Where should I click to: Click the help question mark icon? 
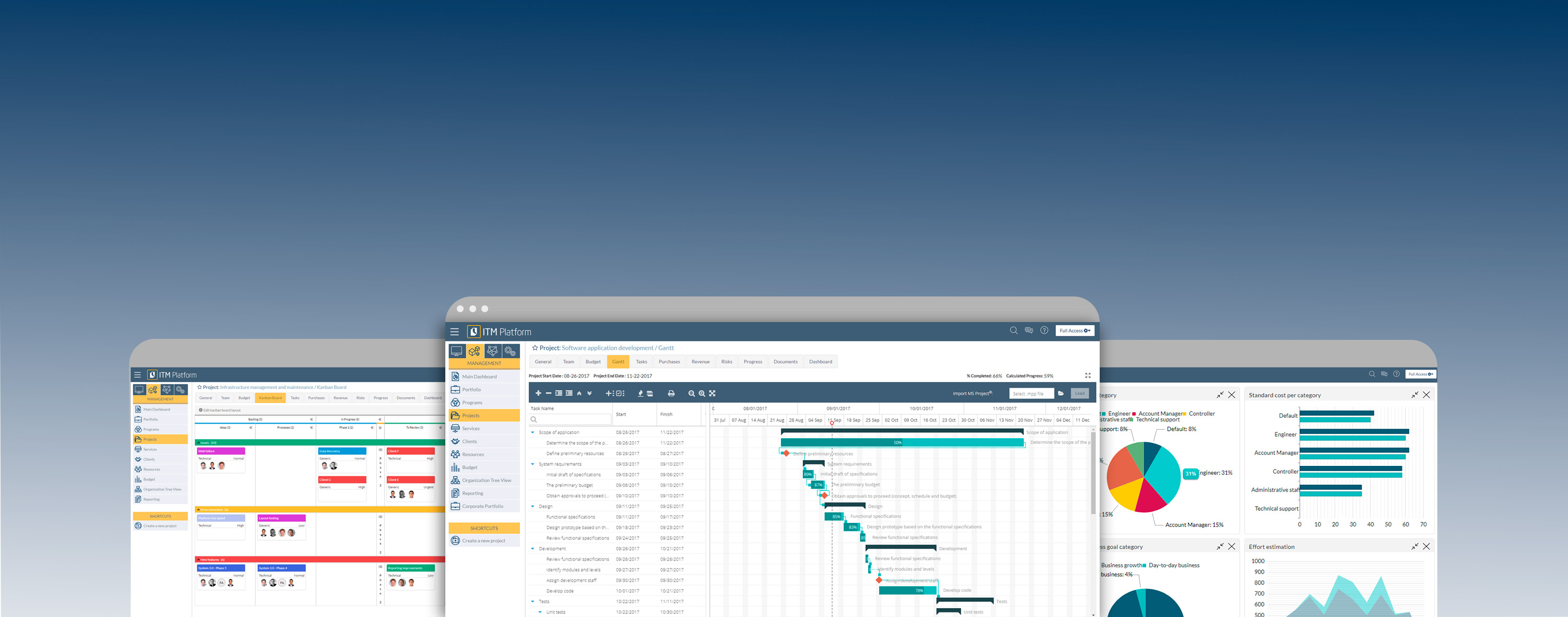coord(1044,331)
